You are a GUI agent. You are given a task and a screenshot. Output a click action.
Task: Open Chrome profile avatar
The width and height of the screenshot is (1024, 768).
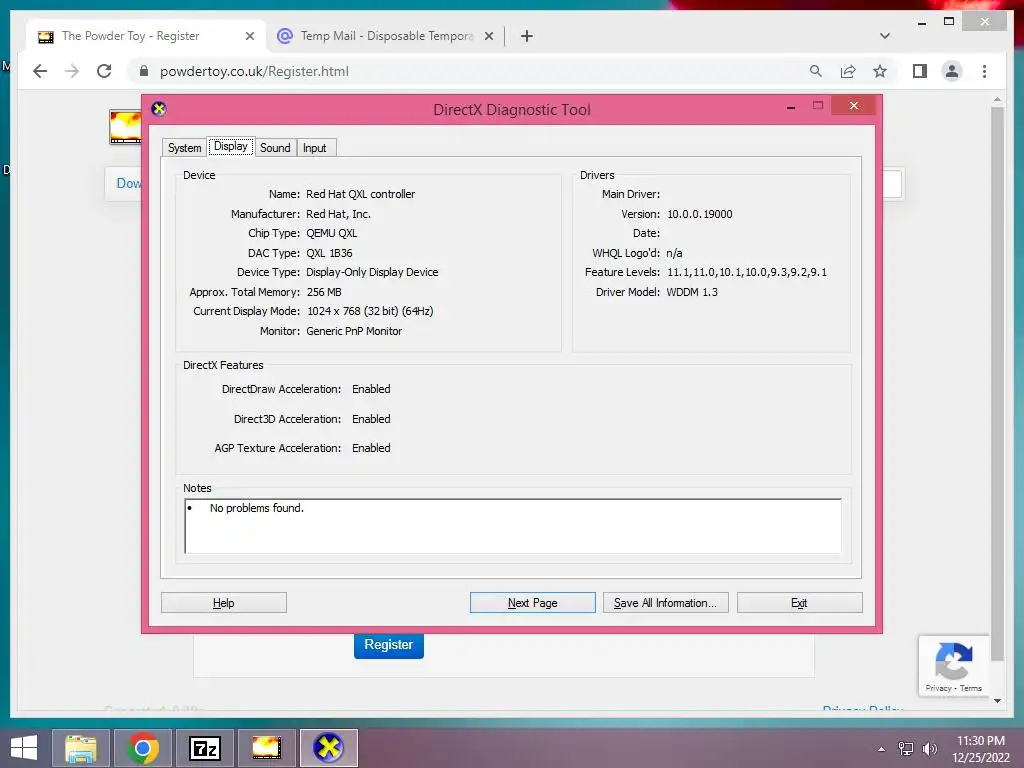[952, 71]
